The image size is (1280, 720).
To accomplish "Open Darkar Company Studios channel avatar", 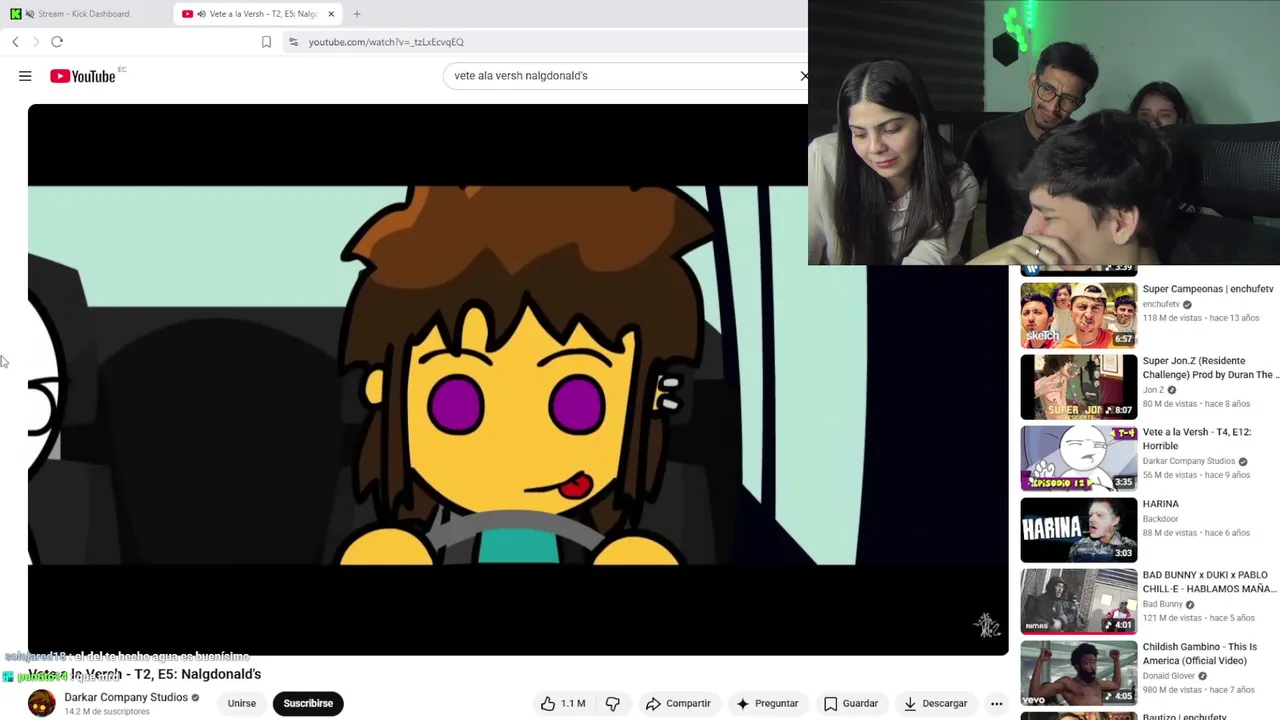I will [x=42, y=704].
